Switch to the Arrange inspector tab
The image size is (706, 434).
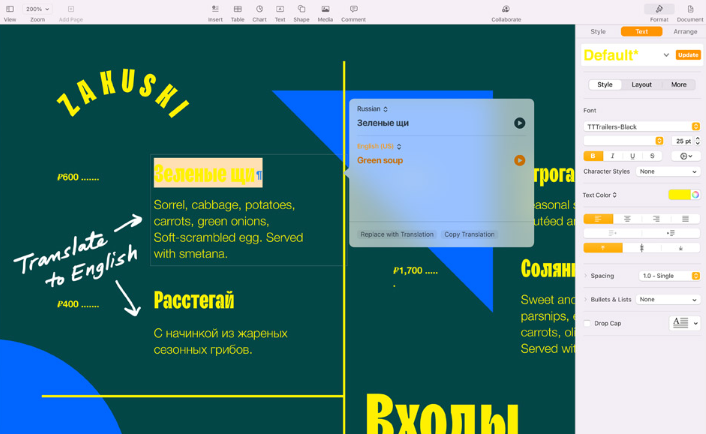(685, 32)
